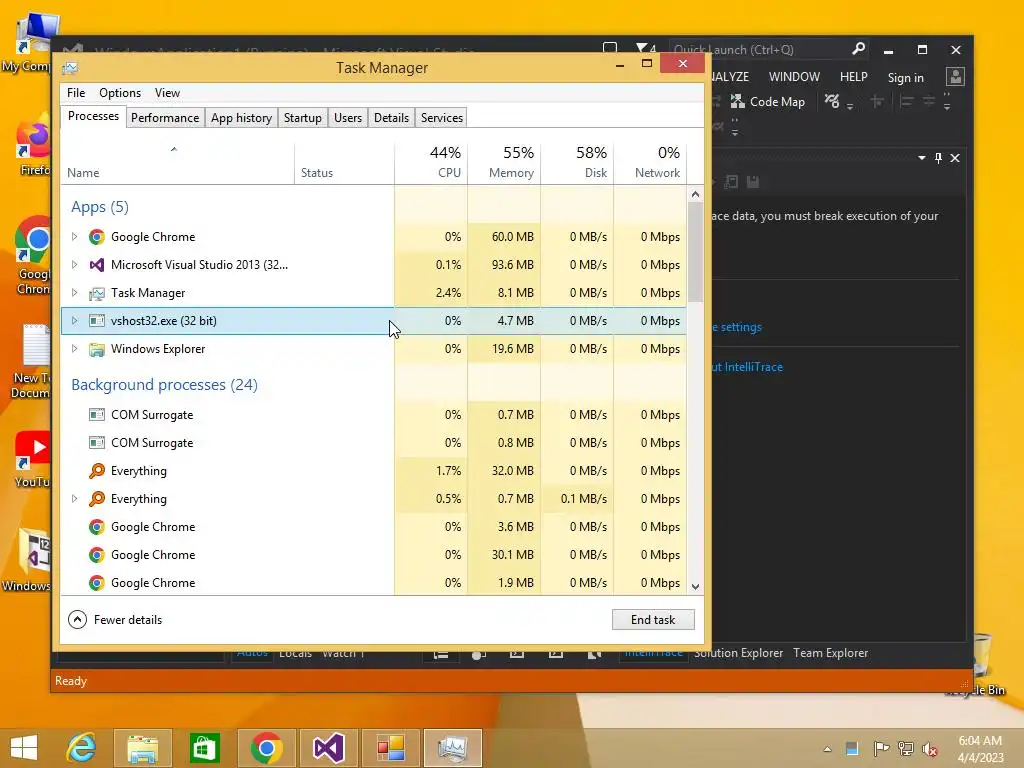
Task: Open the Options menu in Task Manager
Action: pyautogui.click(x=120, y=93)
